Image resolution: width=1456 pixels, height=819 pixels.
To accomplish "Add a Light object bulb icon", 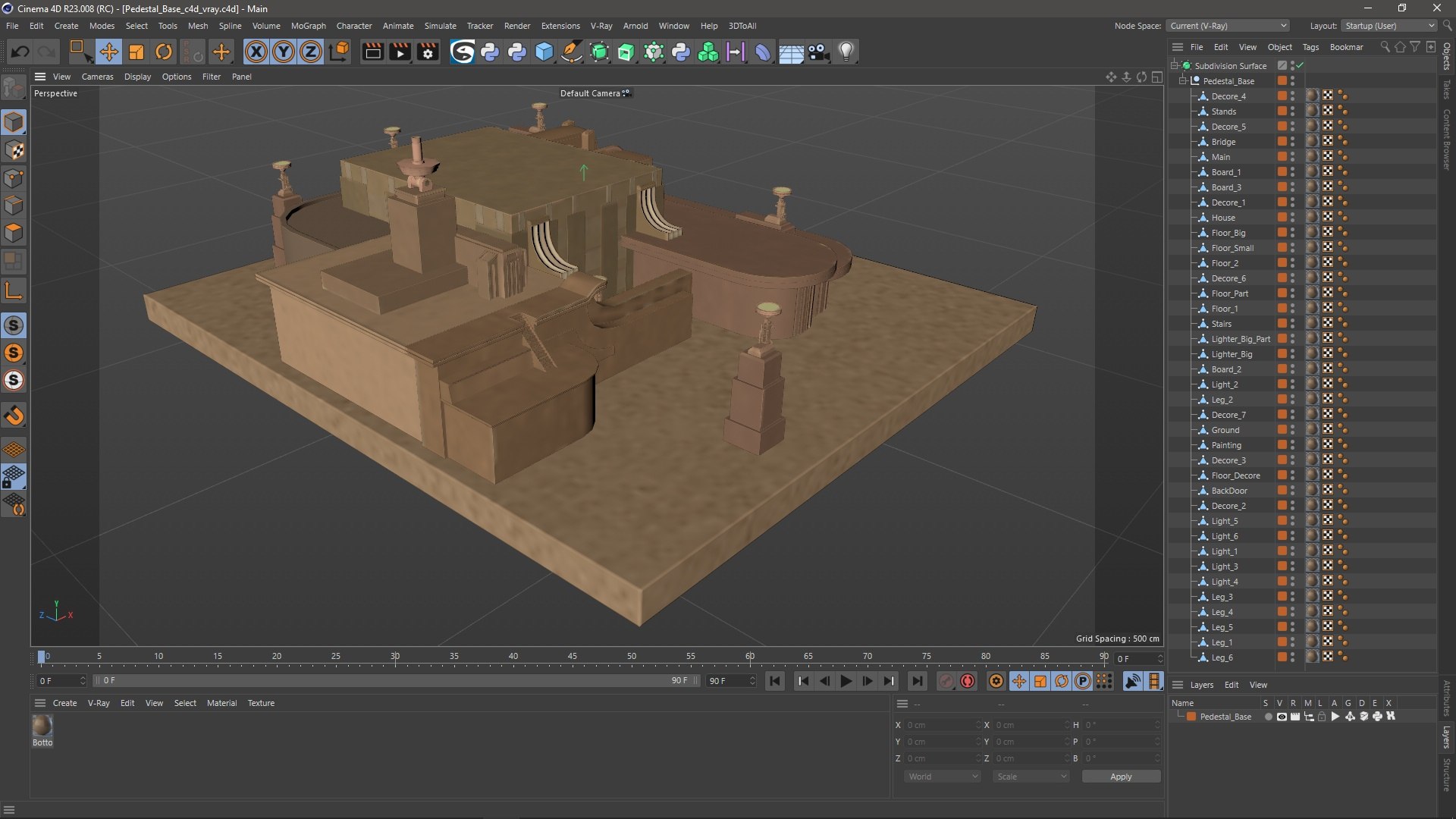I will (x=846, y=52).
